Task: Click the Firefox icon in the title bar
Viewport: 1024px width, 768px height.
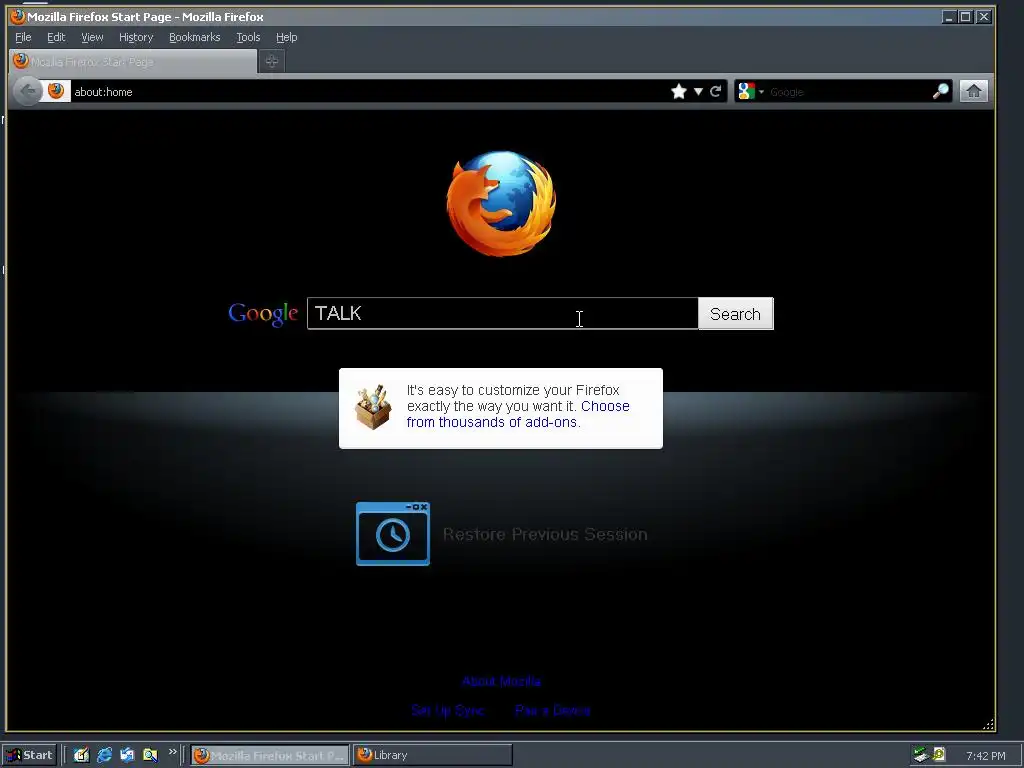Action: [x=18, y=16]
